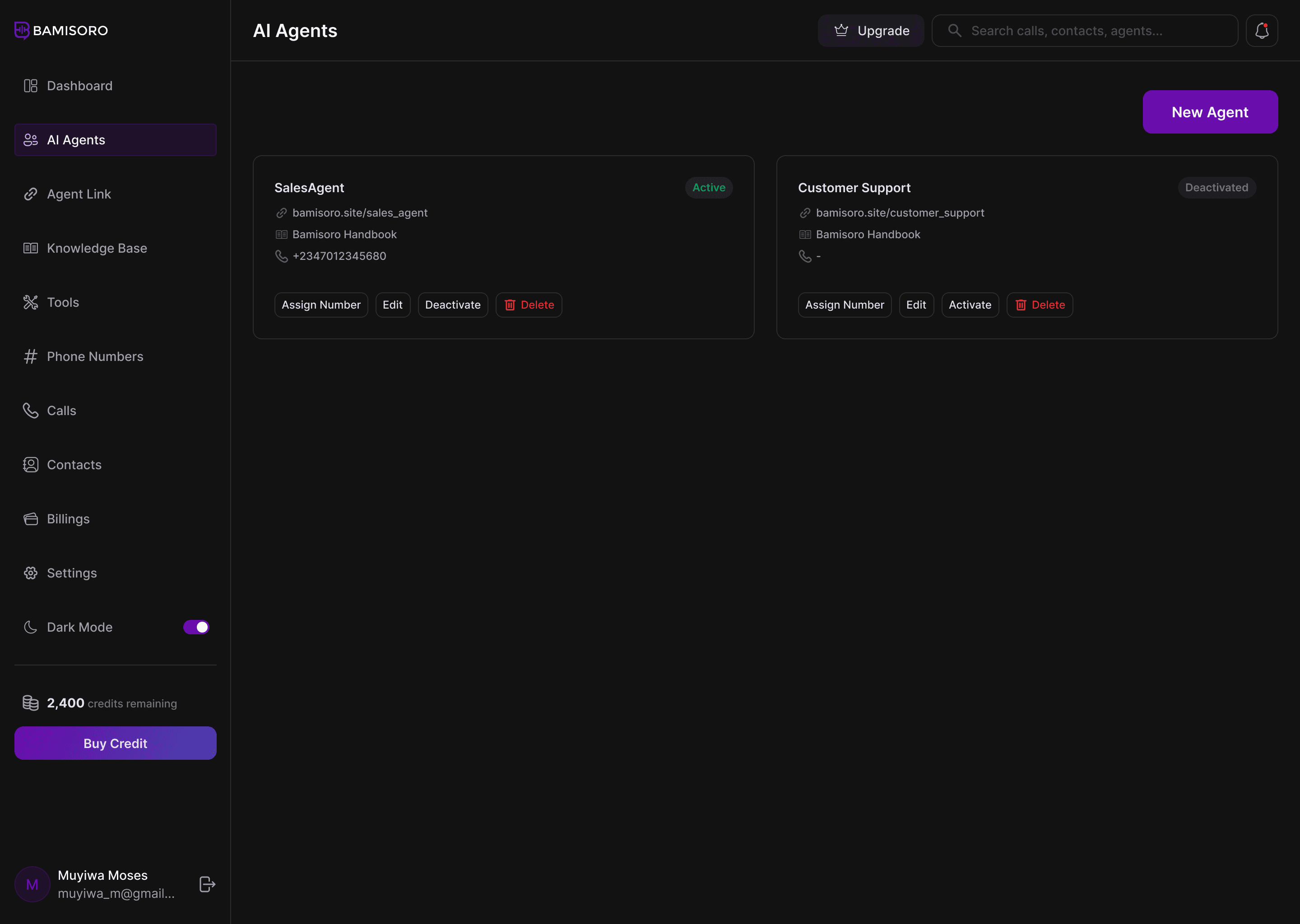Click the phone icon beside +2347012345680
Screen dimensions: 1300x924
[x=281, y=256]
